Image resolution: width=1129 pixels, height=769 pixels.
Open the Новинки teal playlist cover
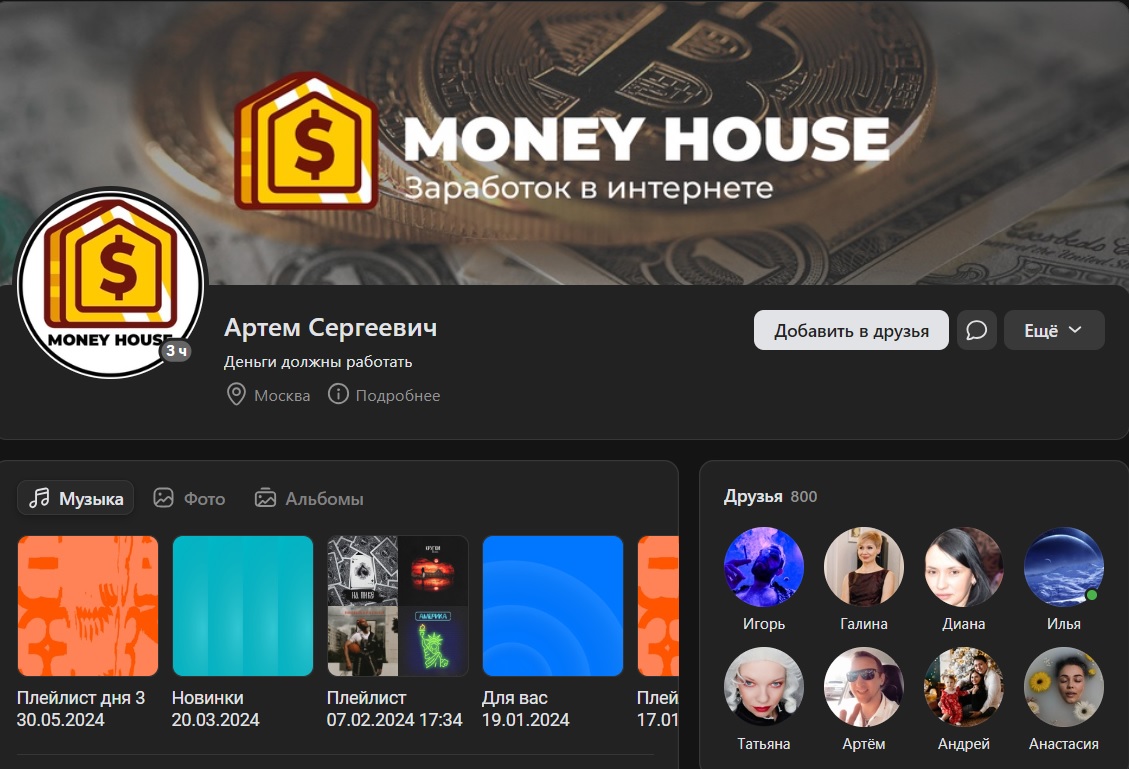pos(243,606)
